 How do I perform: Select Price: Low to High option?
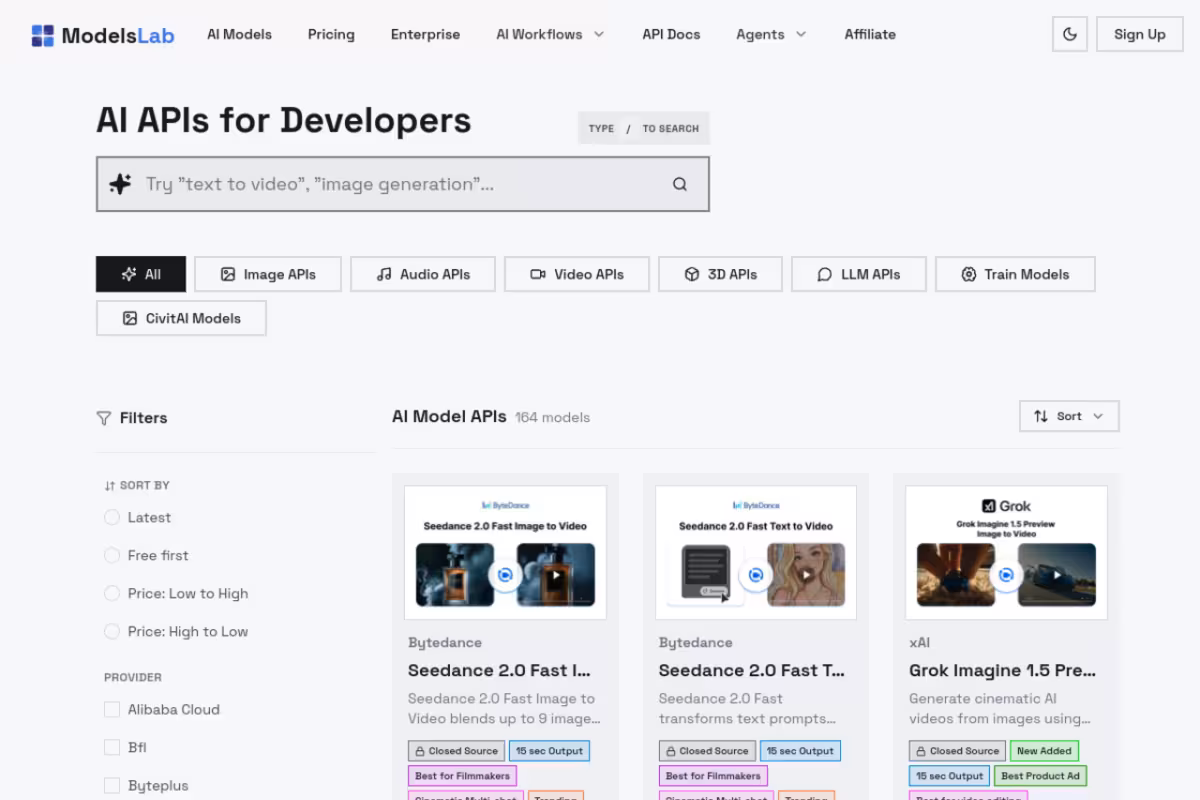(112, 593)
